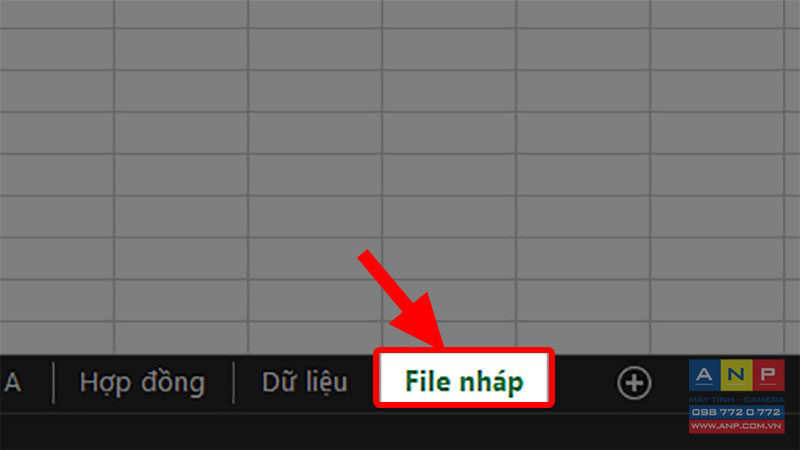Switch to the Hợp đồng sheet tab
The height and width of the screenshot is (450, 800).
pos(142,383)
